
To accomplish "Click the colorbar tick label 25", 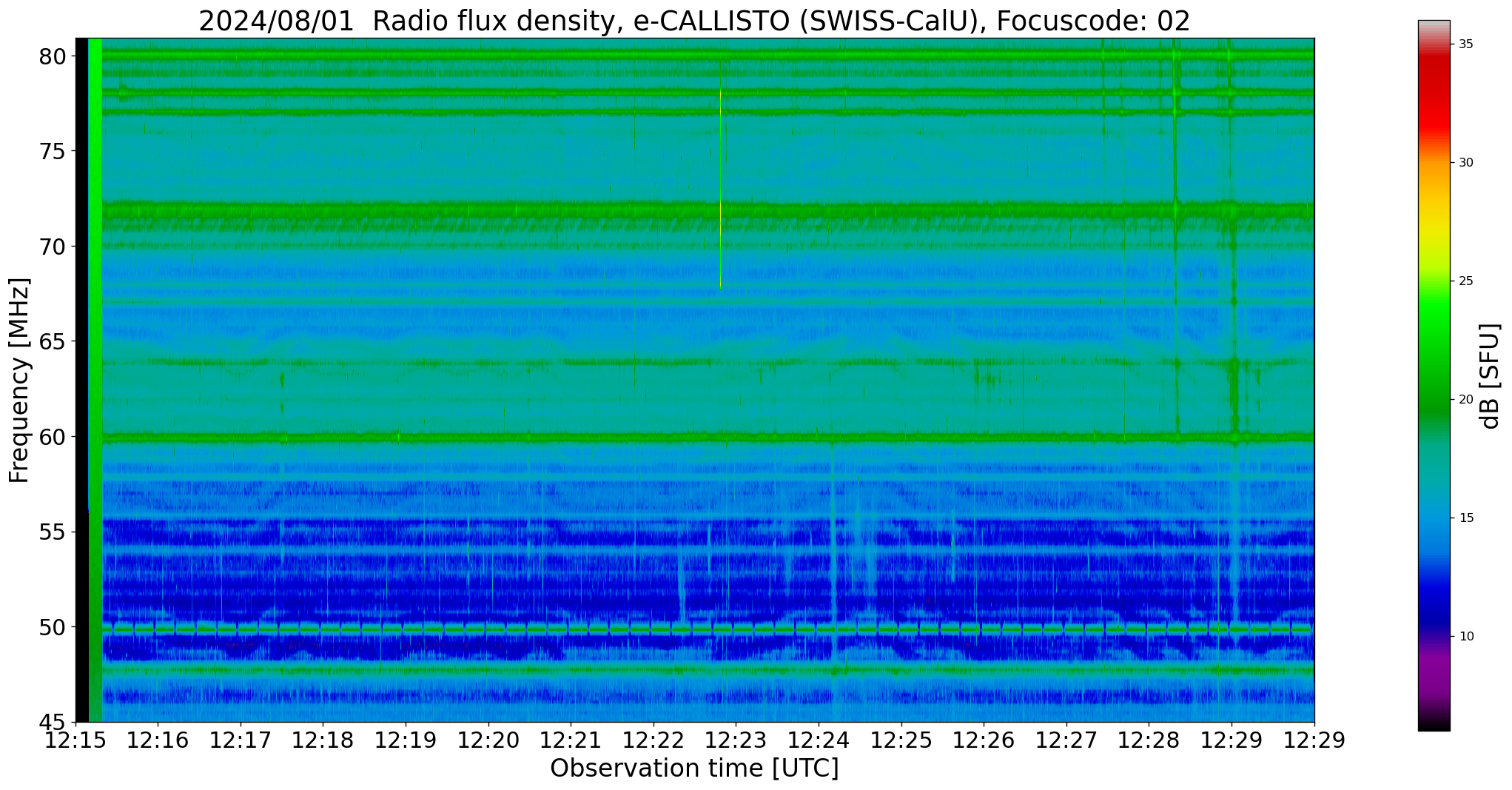I will tap(1465, 281).
